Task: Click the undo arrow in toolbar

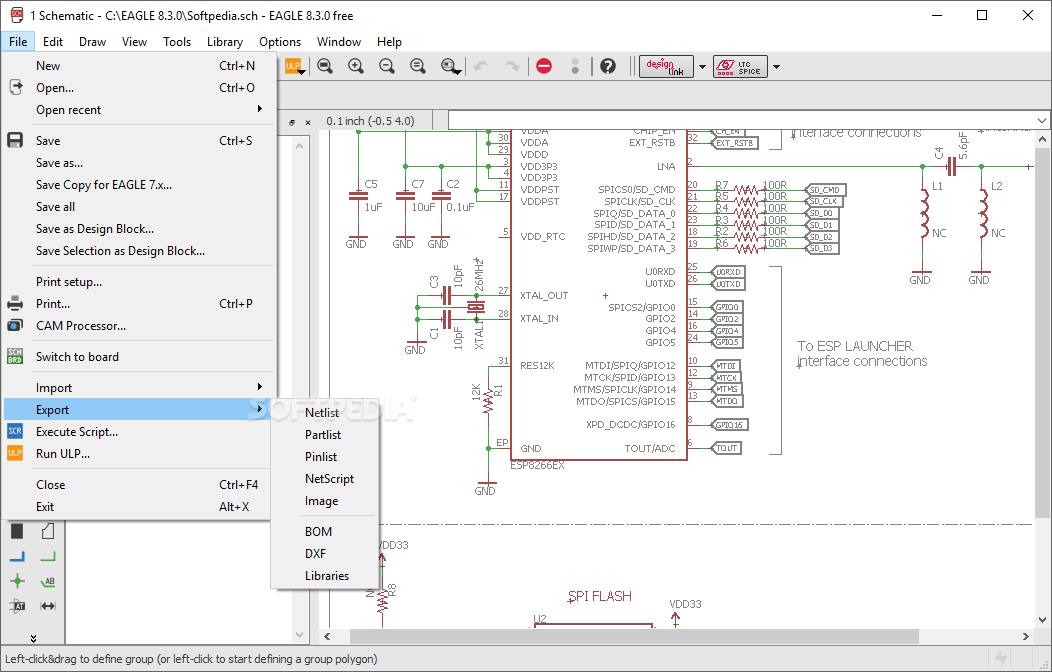Action: tap(480, 66)
